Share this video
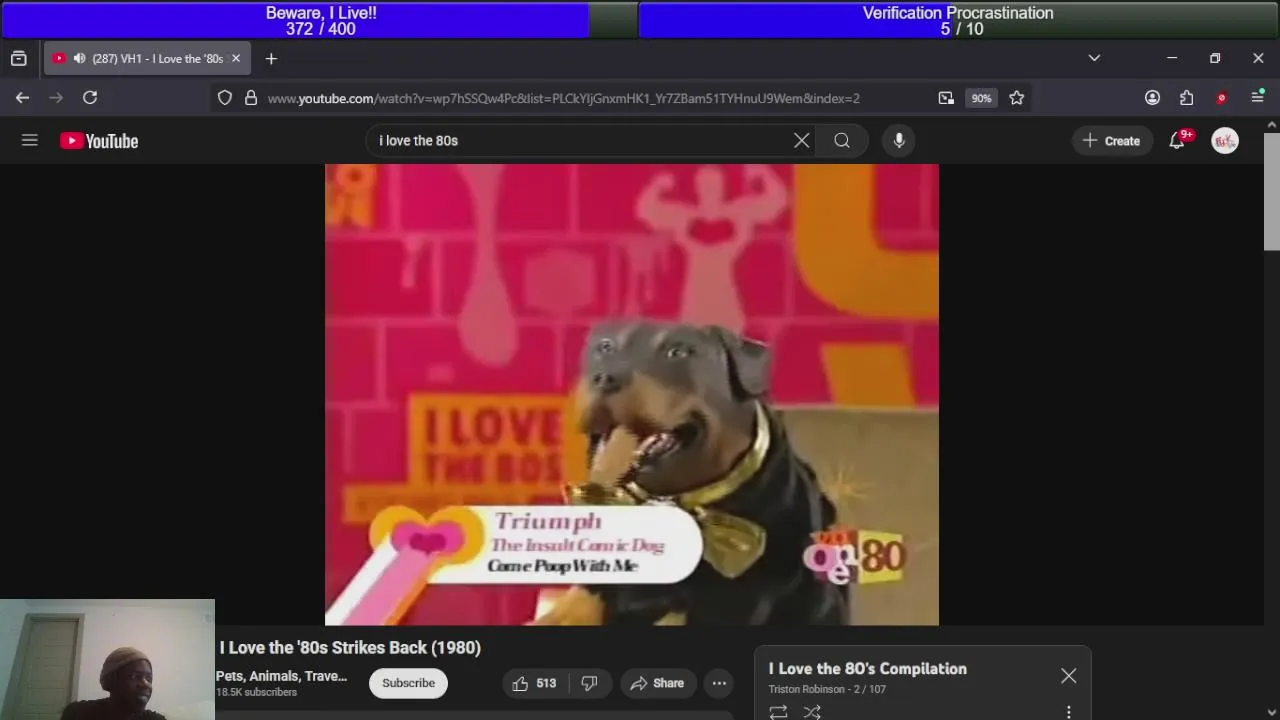The image size is (1280, 720). pyautogui.click(x=657, y=683)
